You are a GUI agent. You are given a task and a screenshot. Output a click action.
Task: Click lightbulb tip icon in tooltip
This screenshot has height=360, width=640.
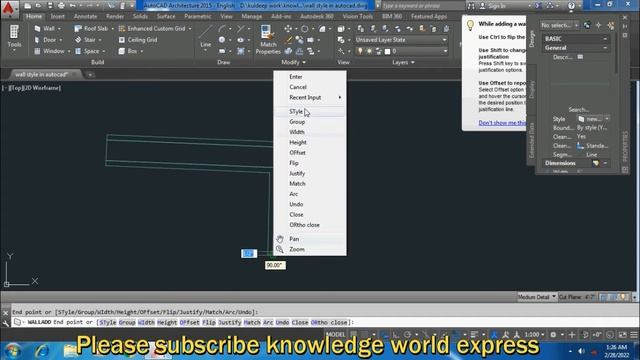[470, 25]
